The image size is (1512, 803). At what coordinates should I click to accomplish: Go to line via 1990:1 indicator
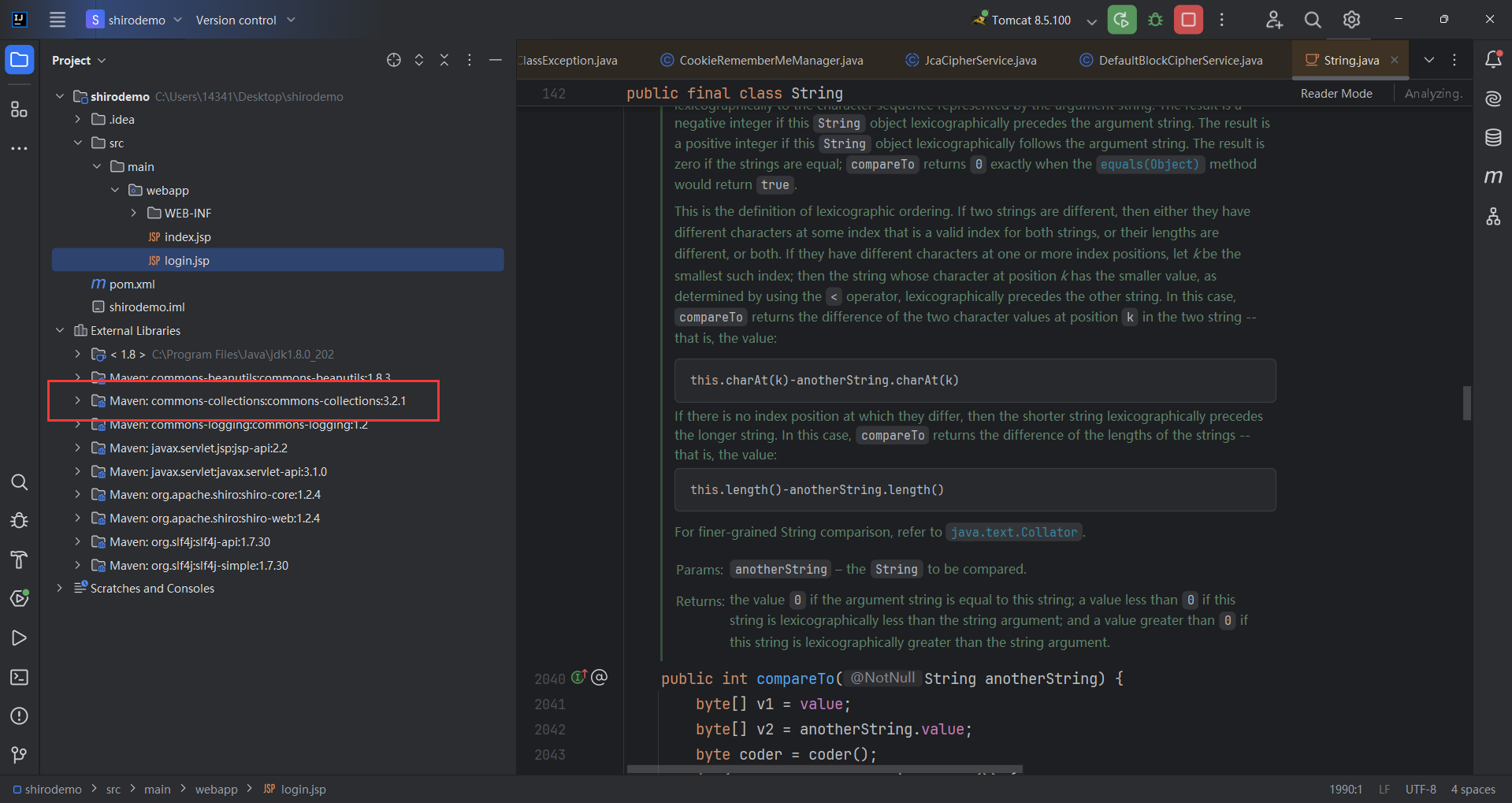point(1346,789)
